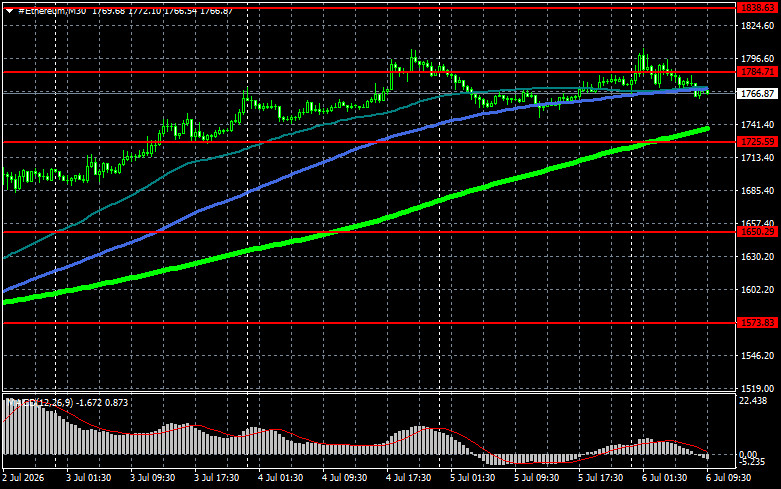Viewport: 781px width, 489px height.
Task: Click the 4 Jul 01:30 time label
Action: tap(280, 478)
